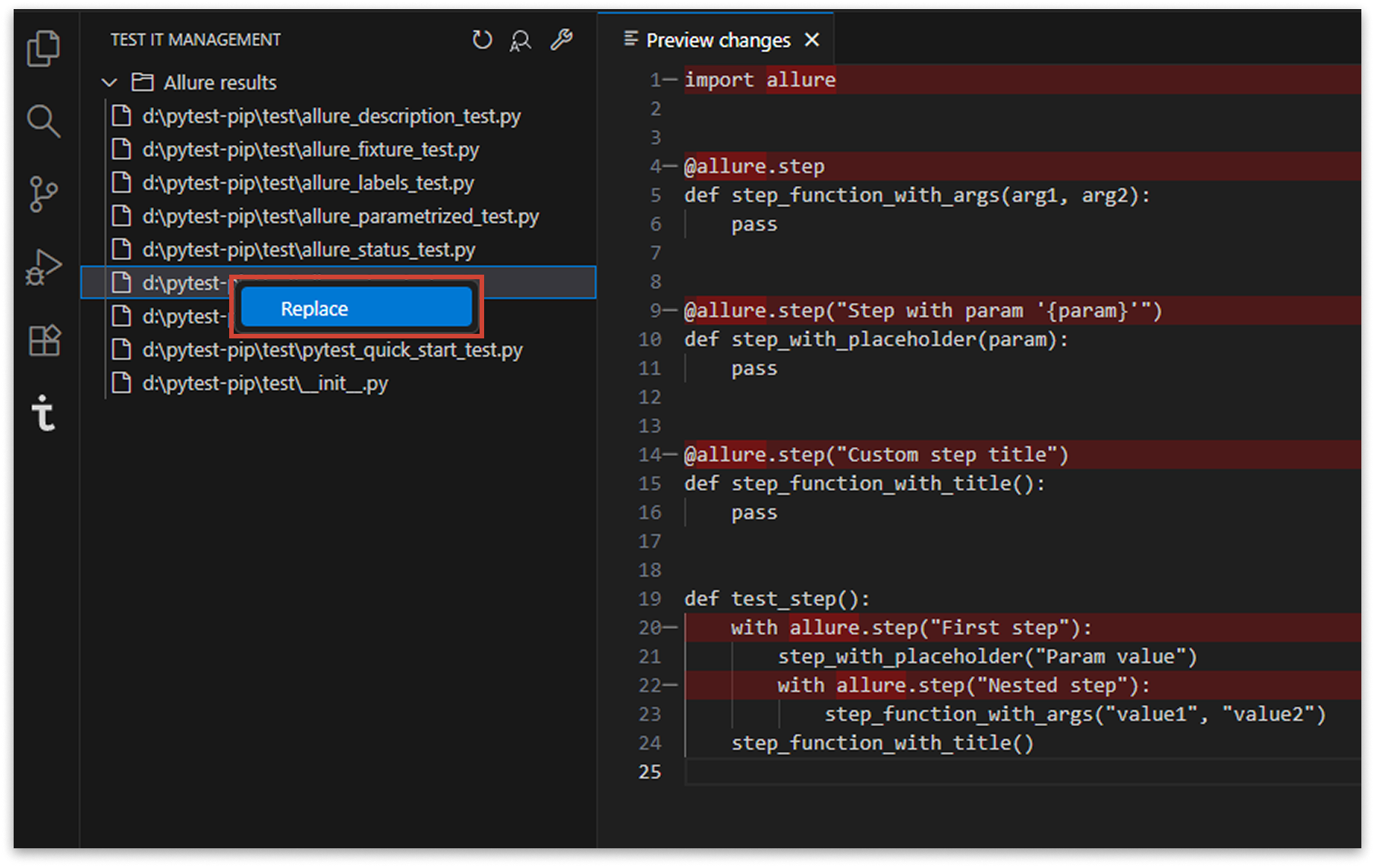Click the user icon in panel header
This screenshot has height=868, width=1375.
pyautogui.click(x=521, y=40)
